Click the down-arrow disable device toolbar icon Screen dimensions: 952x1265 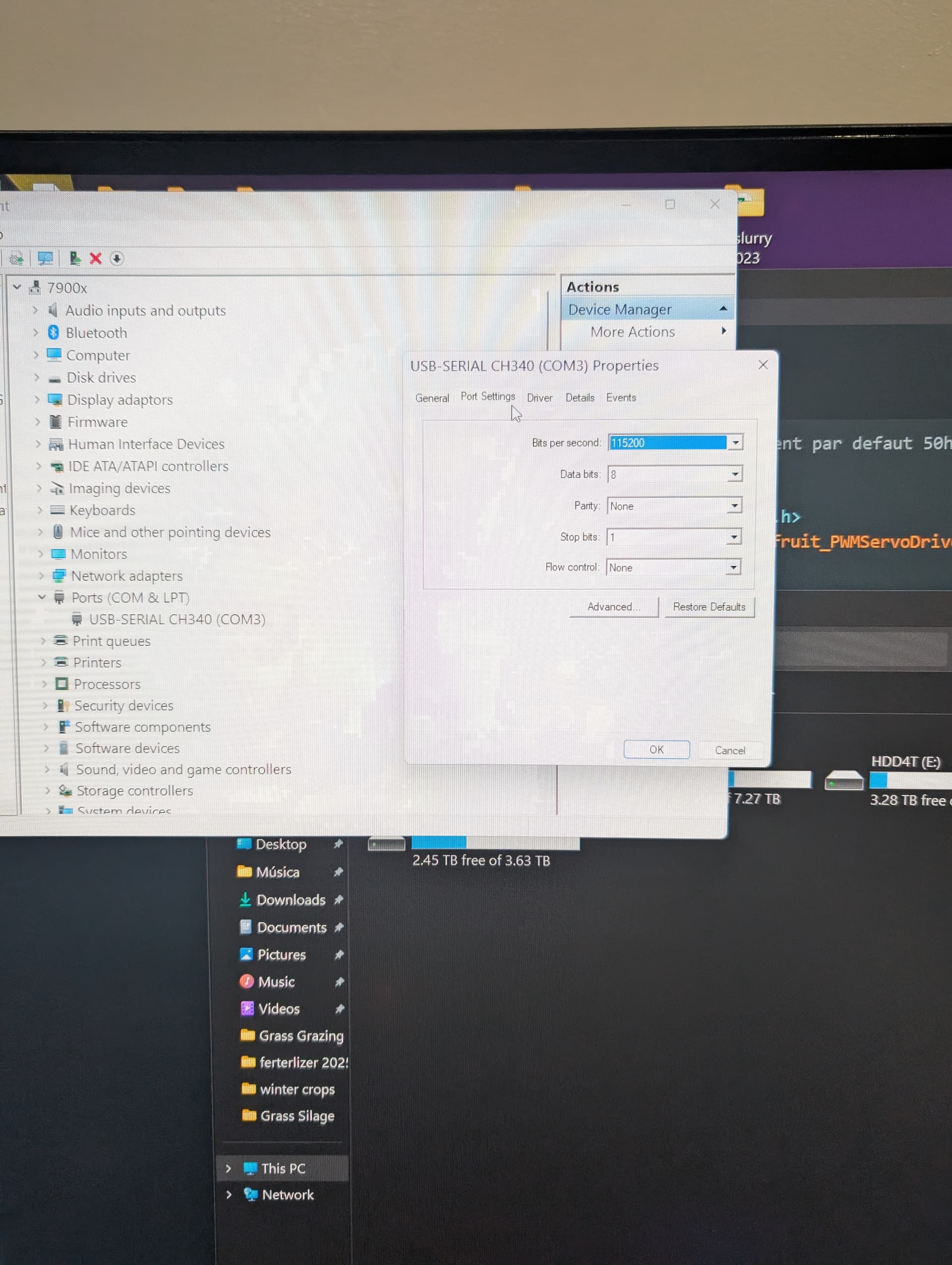click(117, 258)
